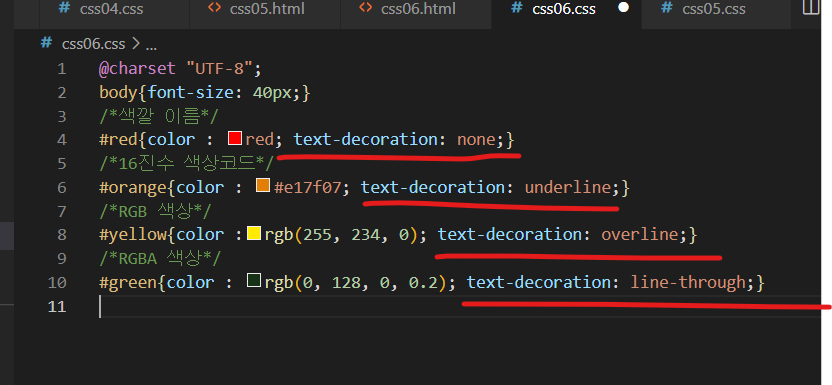This screenshot has height=385, width=832.
Task: Click line number 6 in gutter
Action: click(x=62, y=187)
